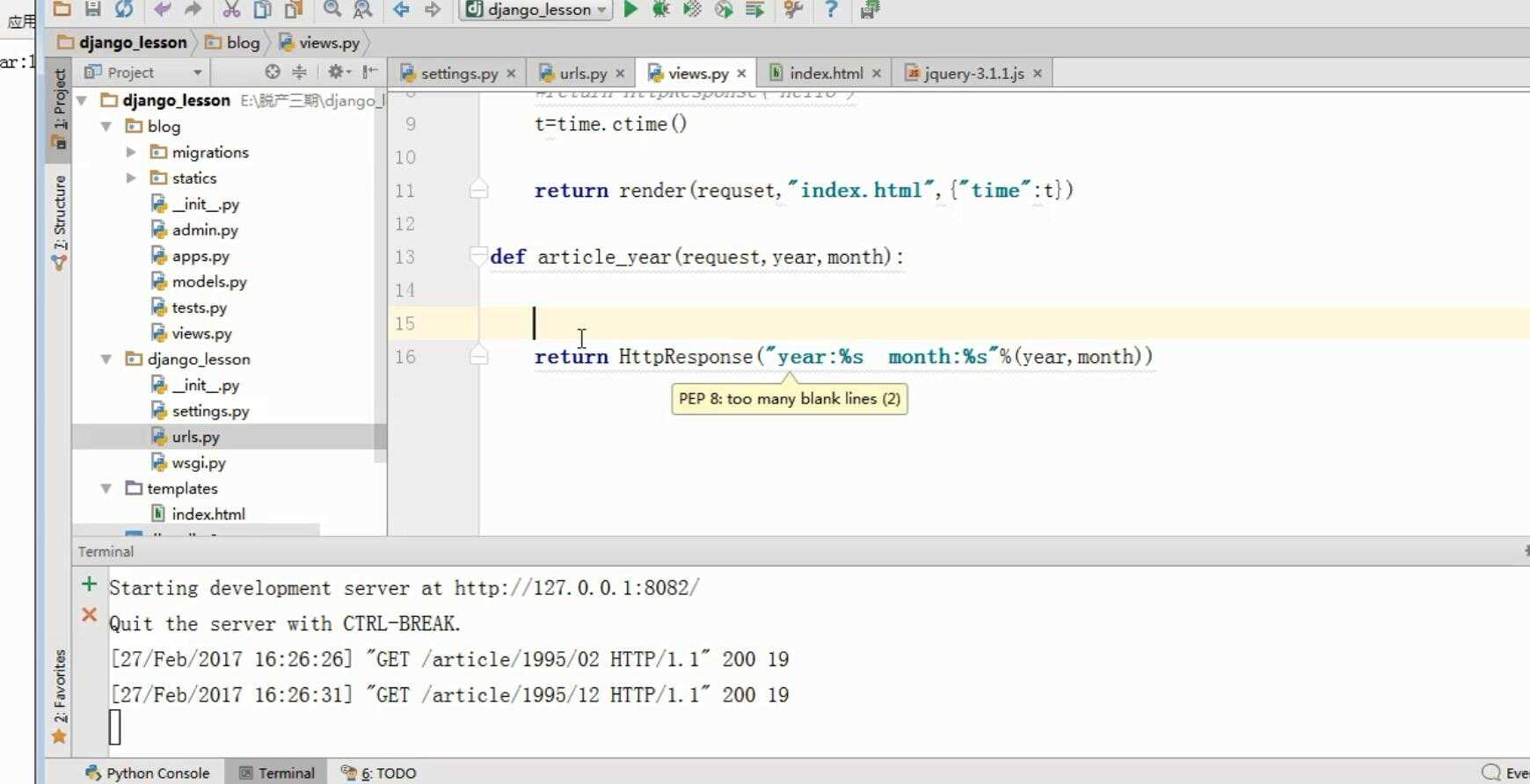Close the jquery-3.1.1.js tab
The image size is (1530, 784).
pos(1038,73)
